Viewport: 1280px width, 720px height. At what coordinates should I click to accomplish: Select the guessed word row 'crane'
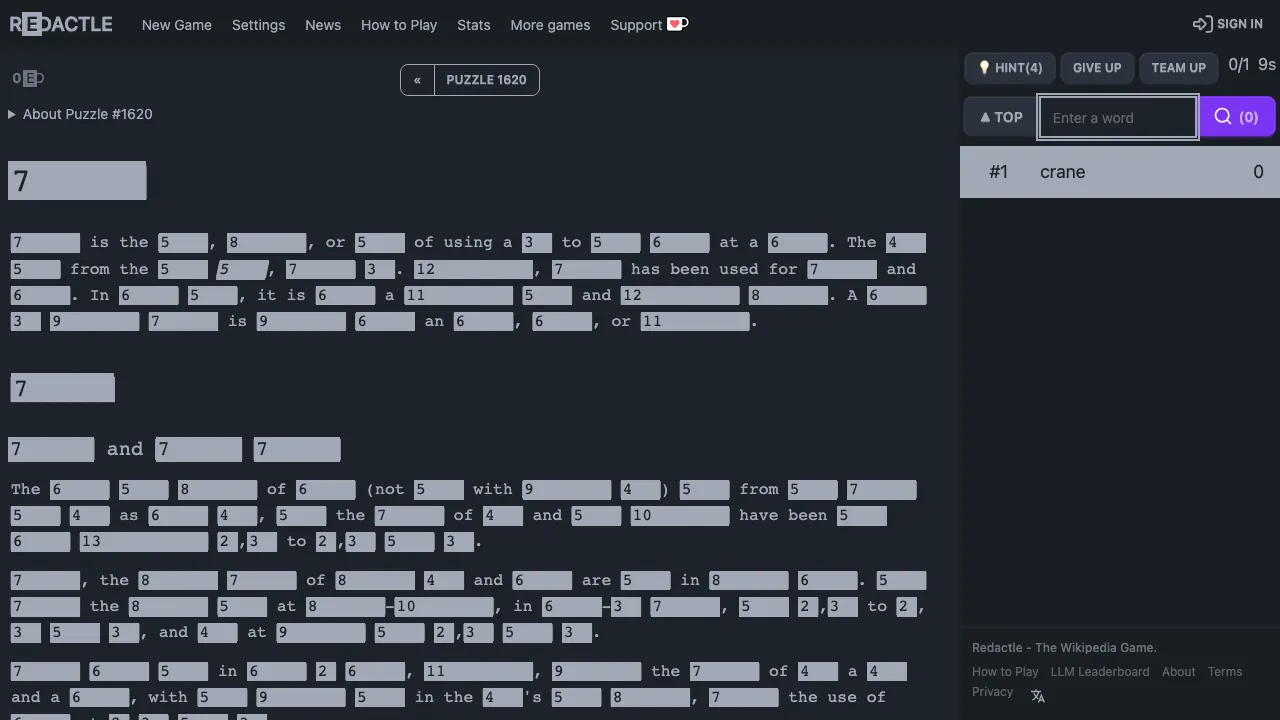click(x=1120, y=172)
